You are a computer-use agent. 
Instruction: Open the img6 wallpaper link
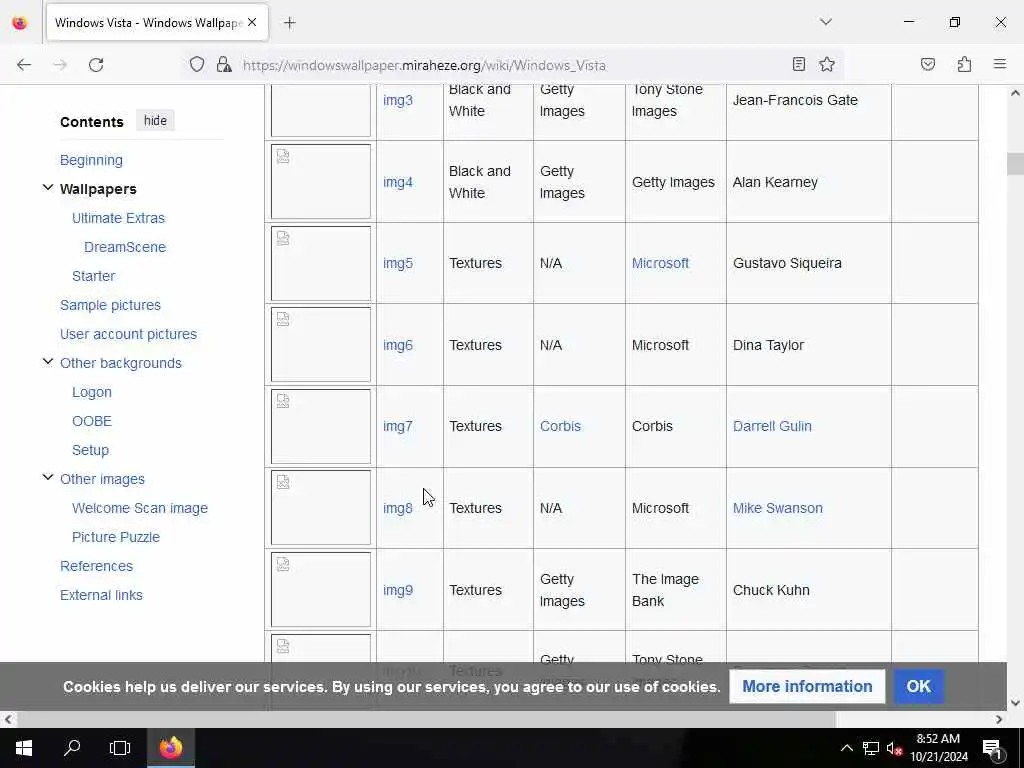(398, 345)
